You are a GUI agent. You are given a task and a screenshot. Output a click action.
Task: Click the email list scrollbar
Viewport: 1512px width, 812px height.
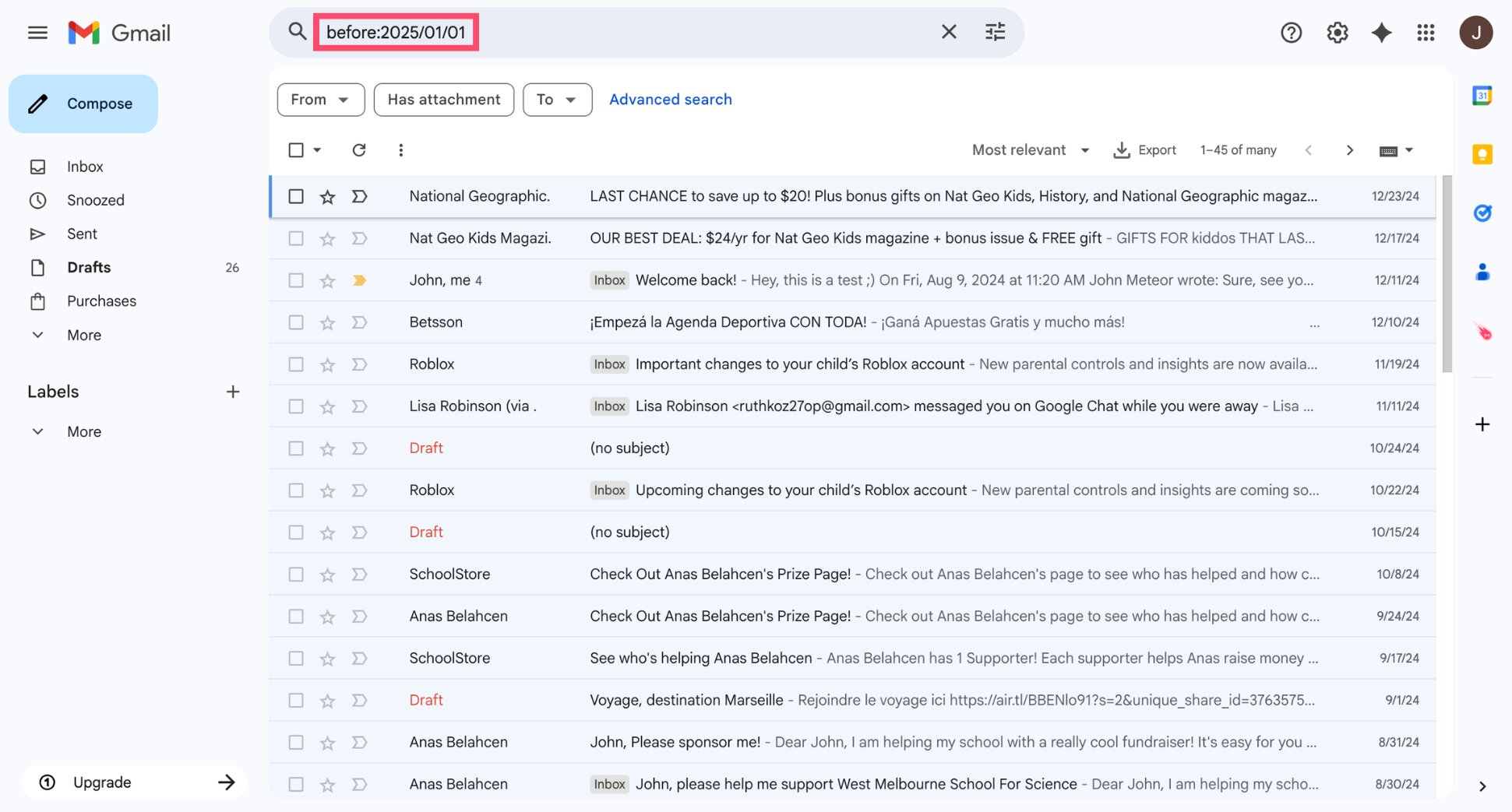tap(1447, 274)
